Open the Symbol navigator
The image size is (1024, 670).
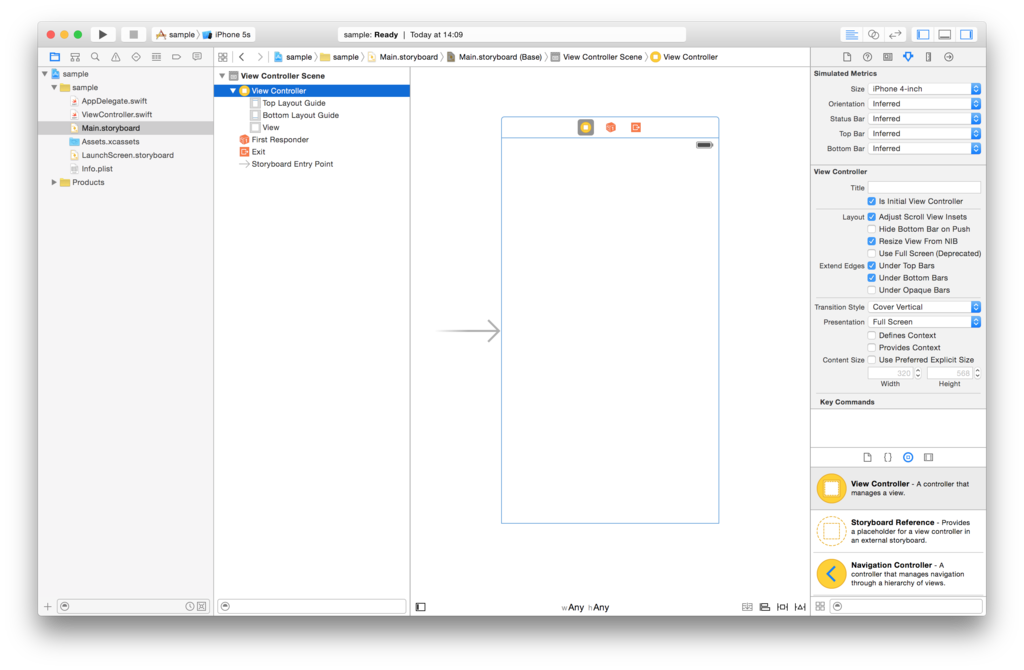click(75, 57)
